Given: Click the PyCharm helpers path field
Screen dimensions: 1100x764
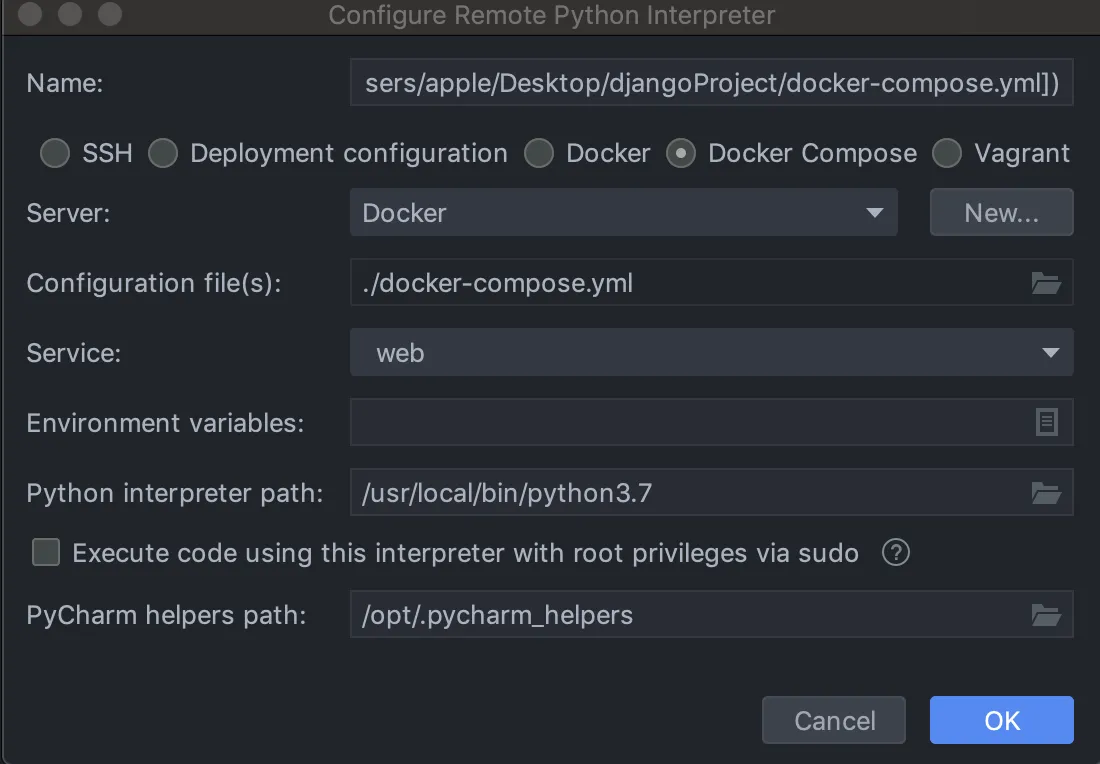Looking at the screenshot, I should 688,614.
